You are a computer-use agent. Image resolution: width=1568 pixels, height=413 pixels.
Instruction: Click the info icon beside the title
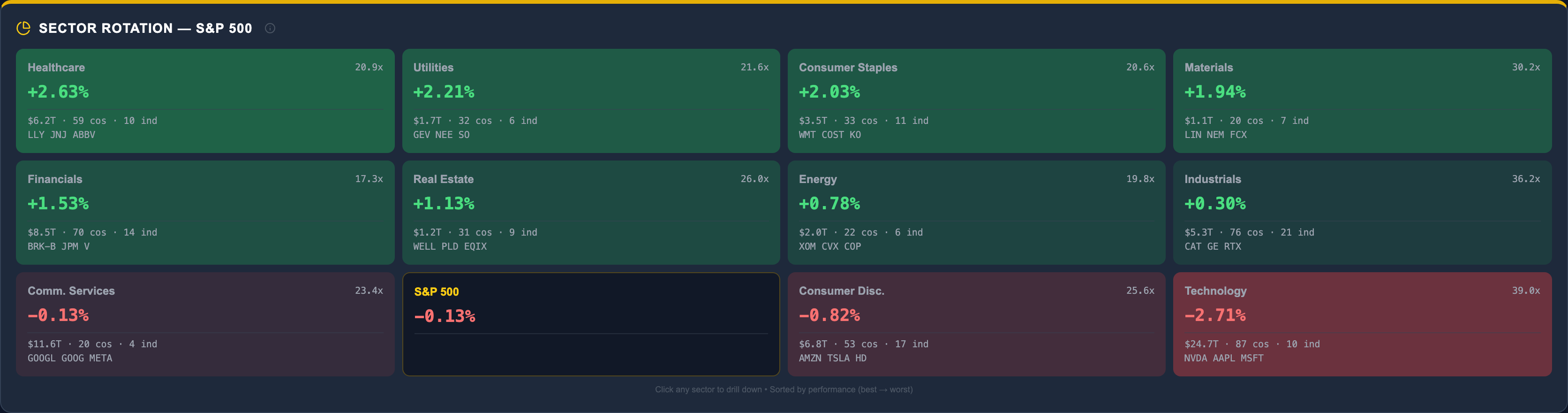(x=270, y=28)
